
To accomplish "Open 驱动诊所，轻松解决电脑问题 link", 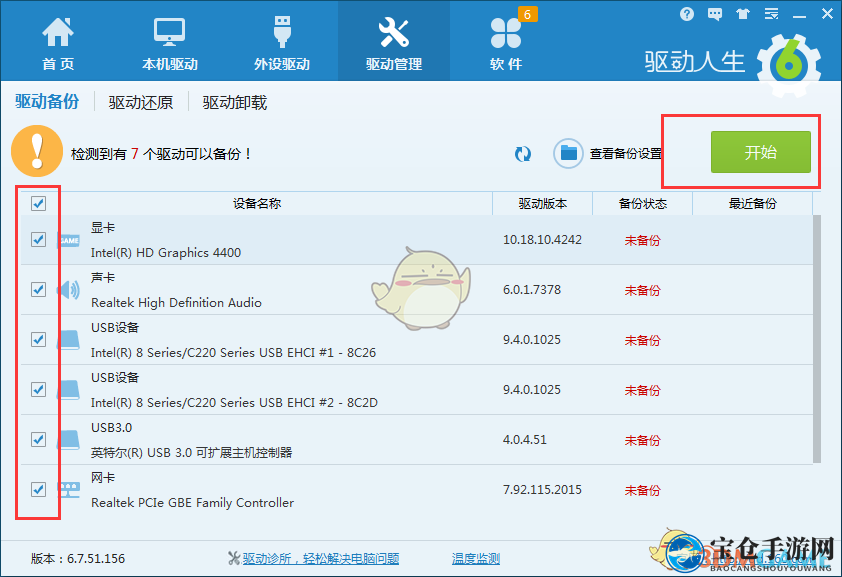I will pos(321,559).
